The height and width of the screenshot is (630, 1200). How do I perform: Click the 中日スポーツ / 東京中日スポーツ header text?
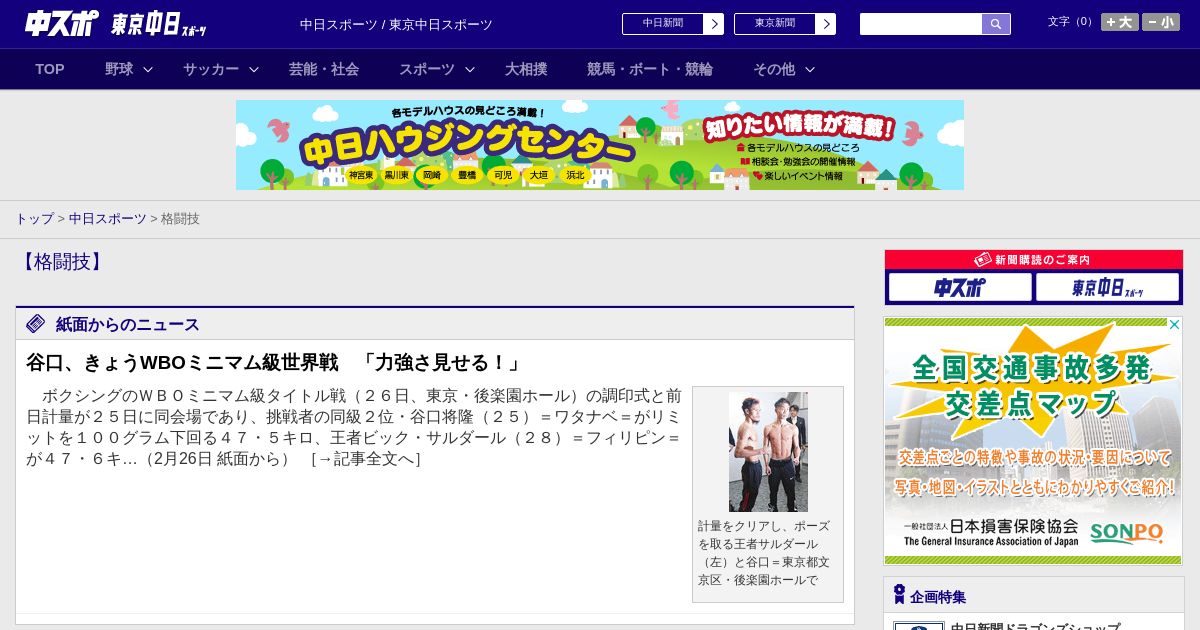[x=396, y=24]
